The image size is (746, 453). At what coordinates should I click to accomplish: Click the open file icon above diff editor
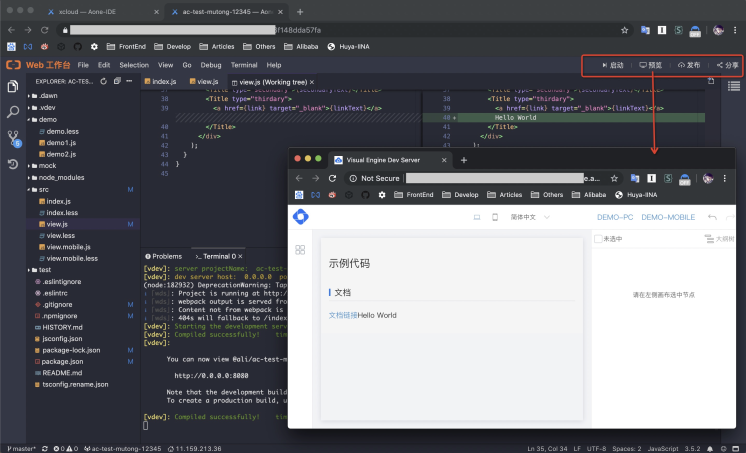711,81
